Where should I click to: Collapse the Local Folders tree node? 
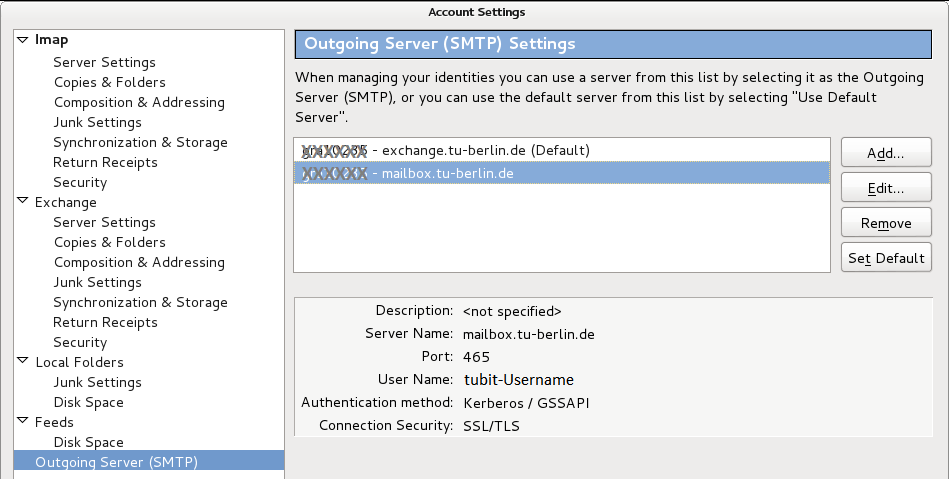tap(22, 362)
